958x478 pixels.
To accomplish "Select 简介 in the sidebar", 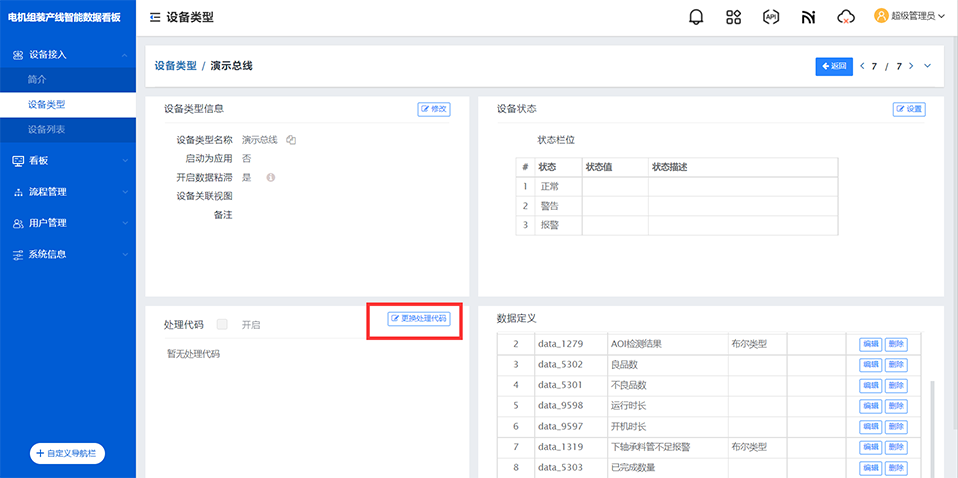I will (37, 79).
